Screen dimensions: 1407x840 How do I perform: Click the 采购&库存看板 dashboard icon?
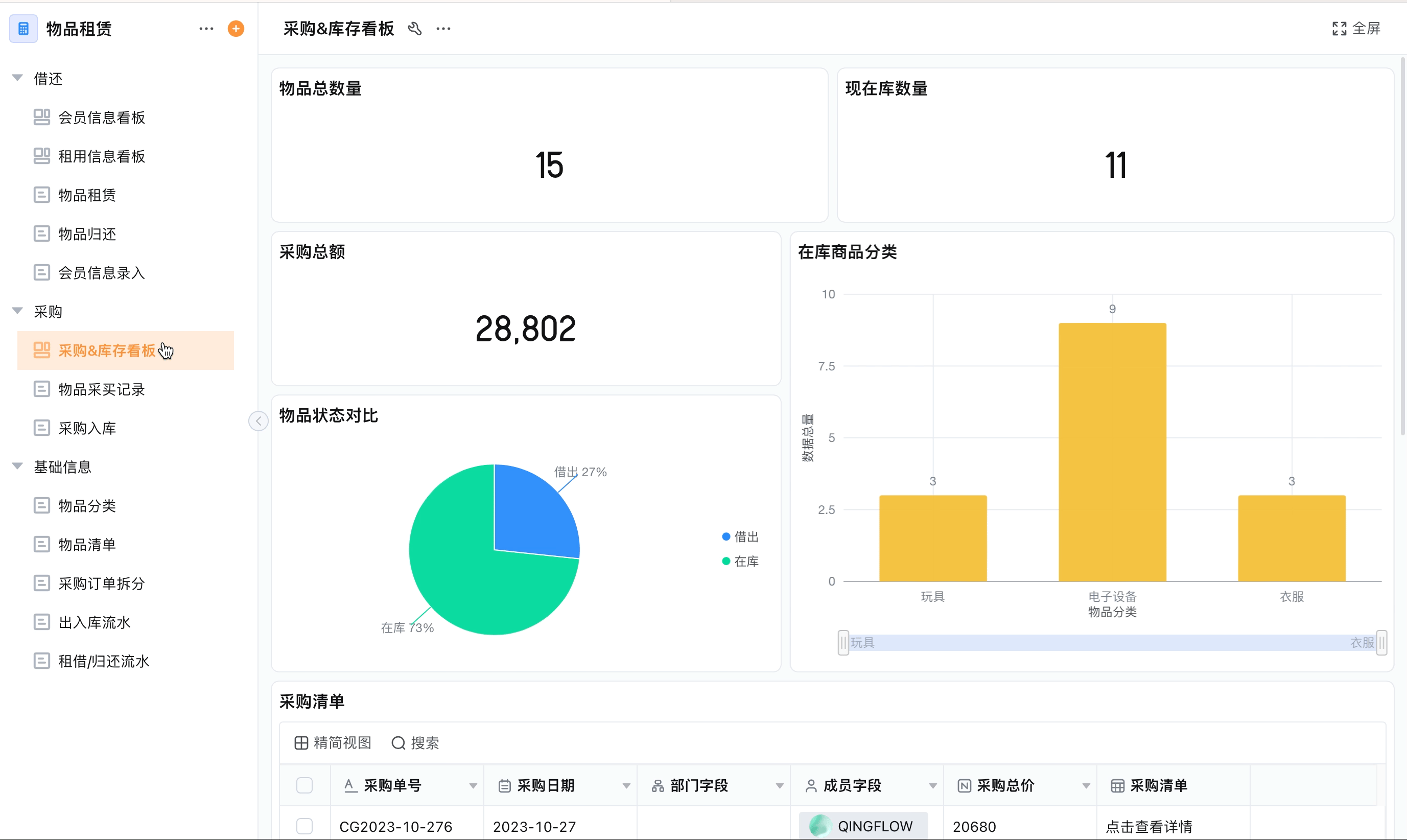42,351
